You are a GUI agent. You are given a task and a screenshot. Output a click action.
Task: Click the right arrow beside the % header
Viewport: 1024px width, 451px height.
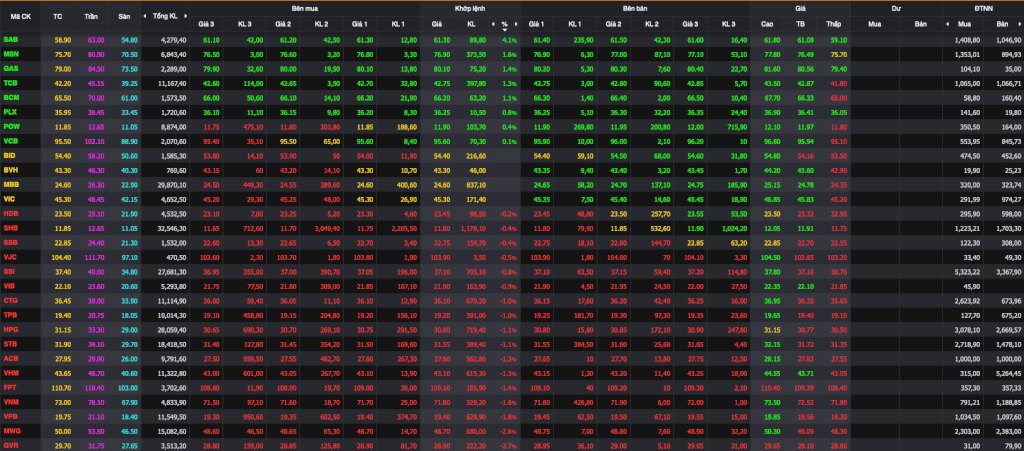click(516, 24)
